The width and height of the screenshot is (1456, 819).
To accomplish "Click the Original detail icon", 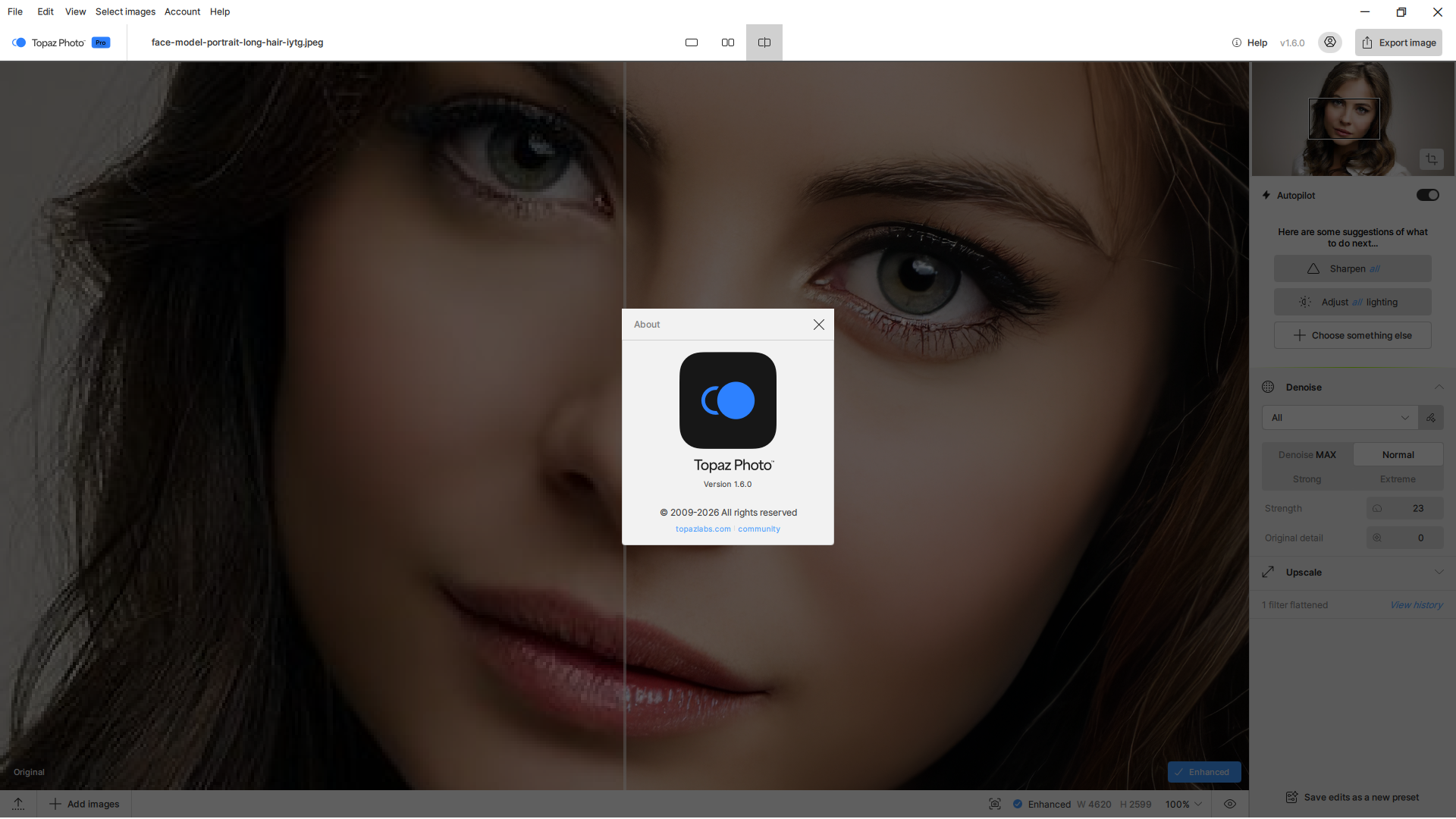I will pyautogui.click(x=1377, y=538).
